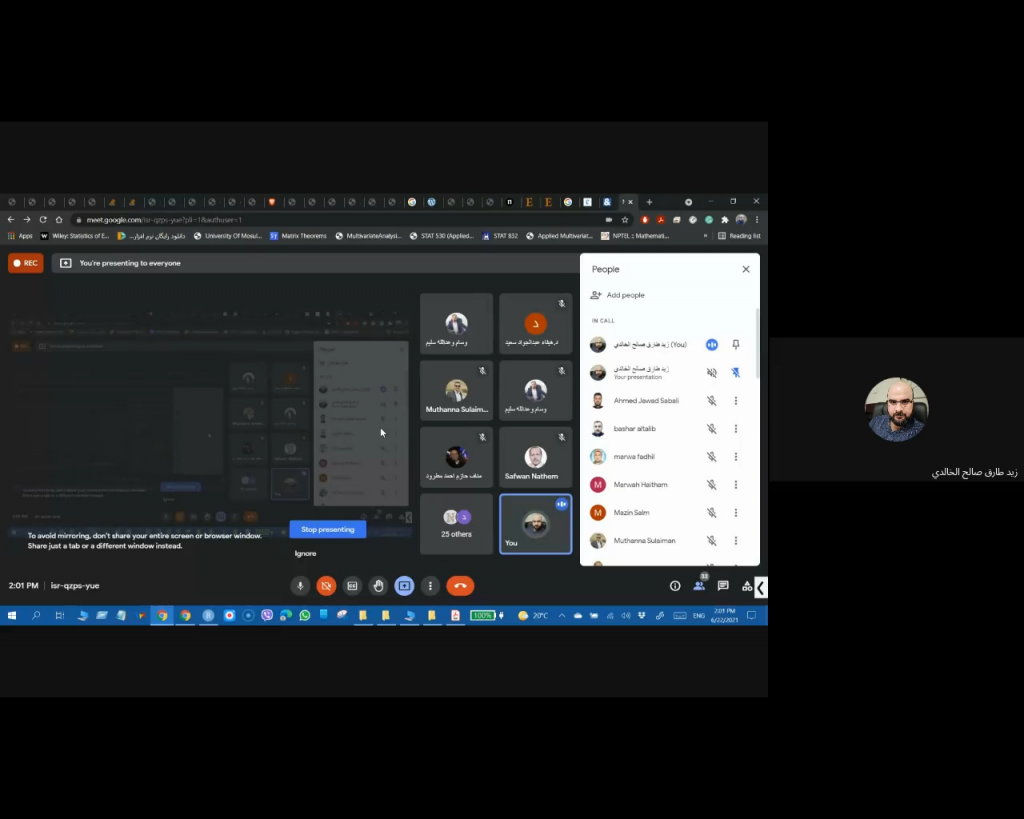1024x819 pixels.
Task: Open more actions for bashar altalib
Action: [736, 429]
